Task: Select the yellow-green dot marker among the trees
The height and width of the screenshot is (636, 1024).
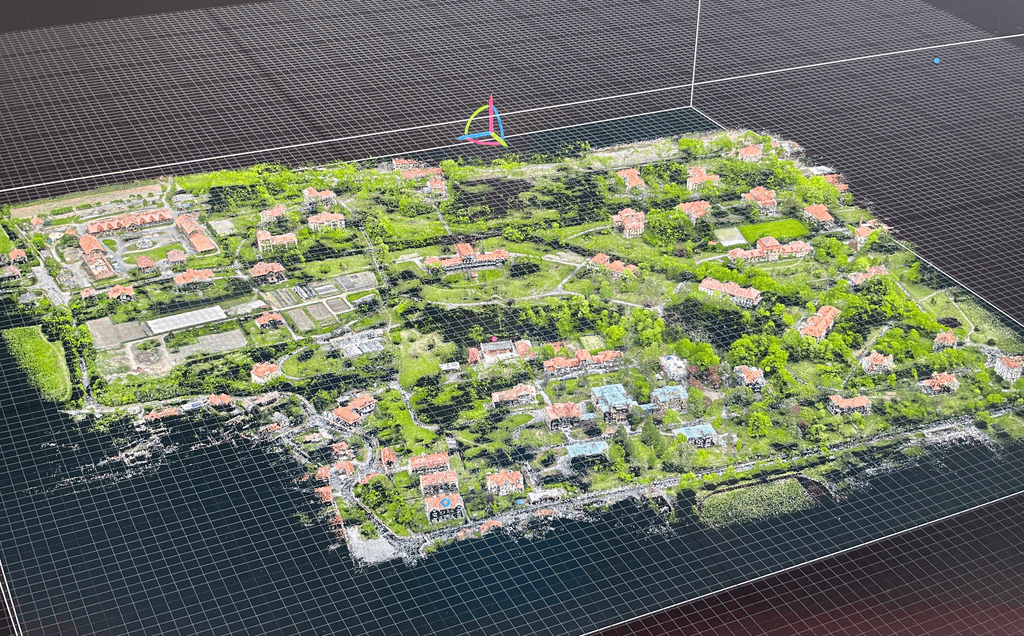Action: pos(767,369)
